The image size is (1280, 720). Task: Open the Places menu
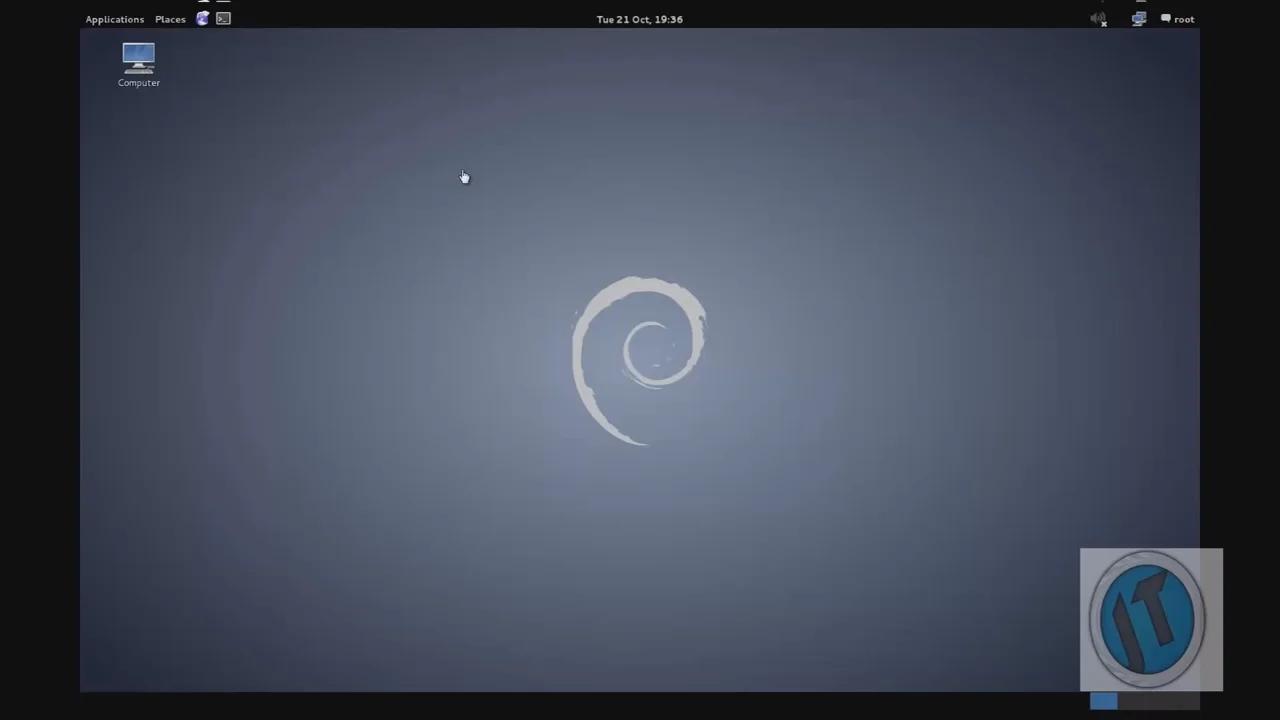click(170, 19)
